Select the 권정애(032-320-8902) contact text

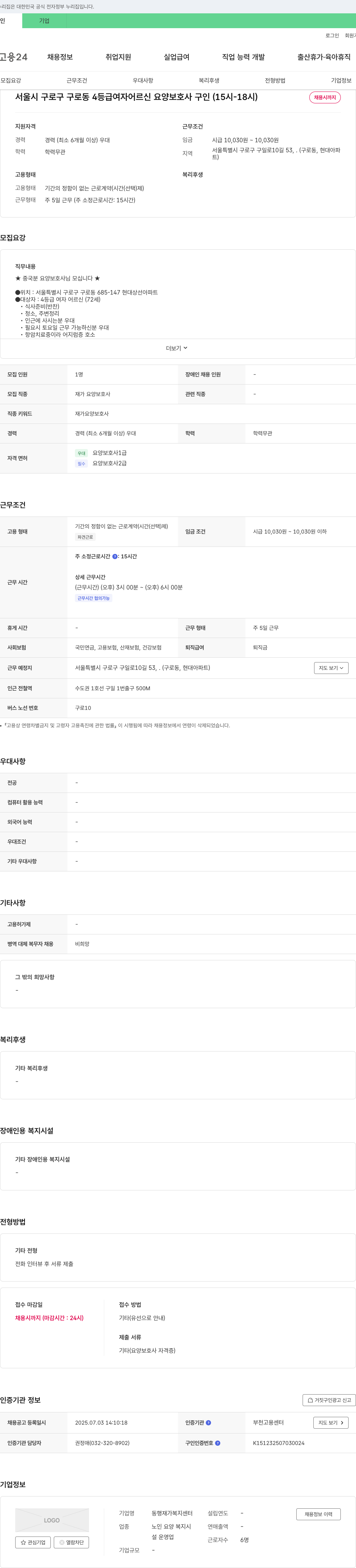point(102,1443)
